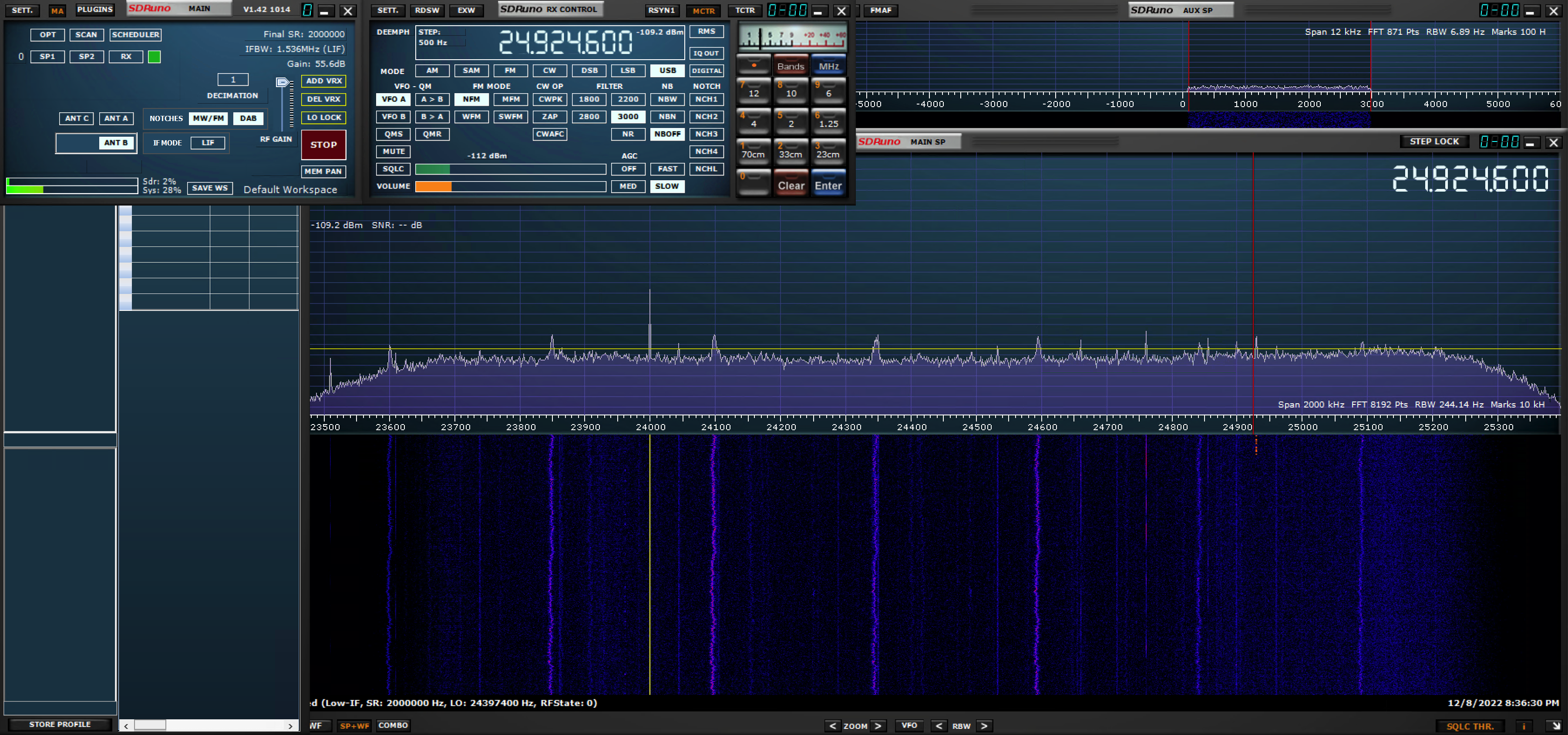Click the blue Enter keypad button
Screen dimensions: 1568x735
tap(828, 185)
